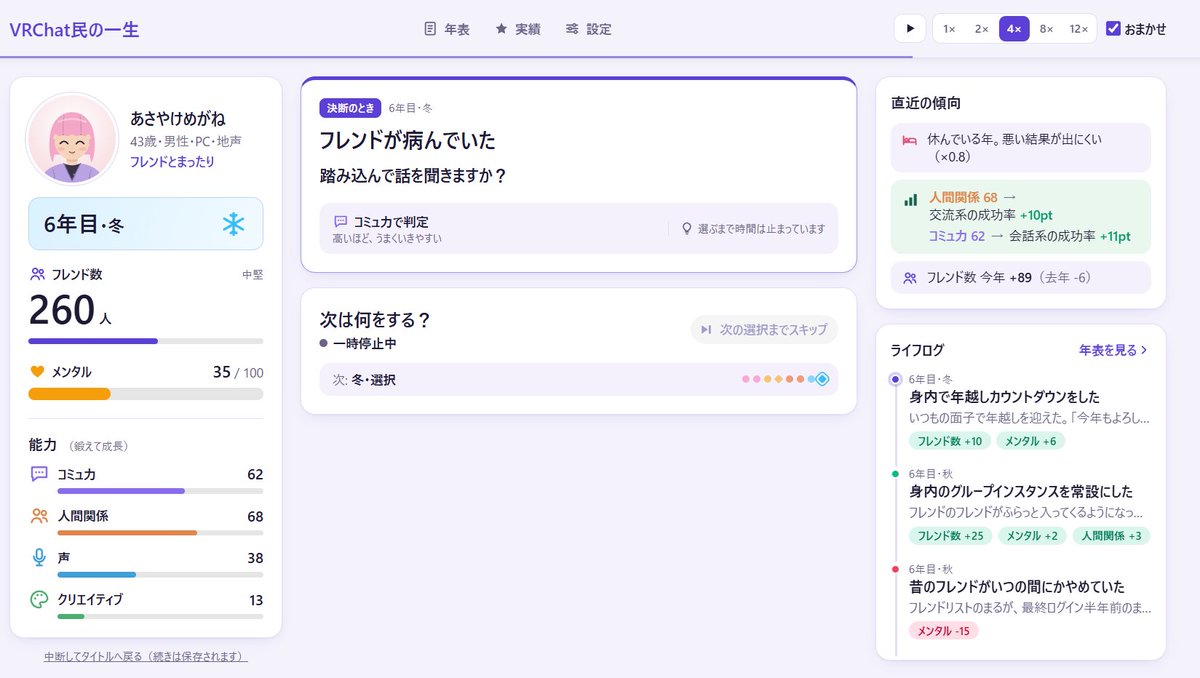This screenshot has height=678, width=1200.
Task: Select the 4× speed option
Action: click(1014, 29)
